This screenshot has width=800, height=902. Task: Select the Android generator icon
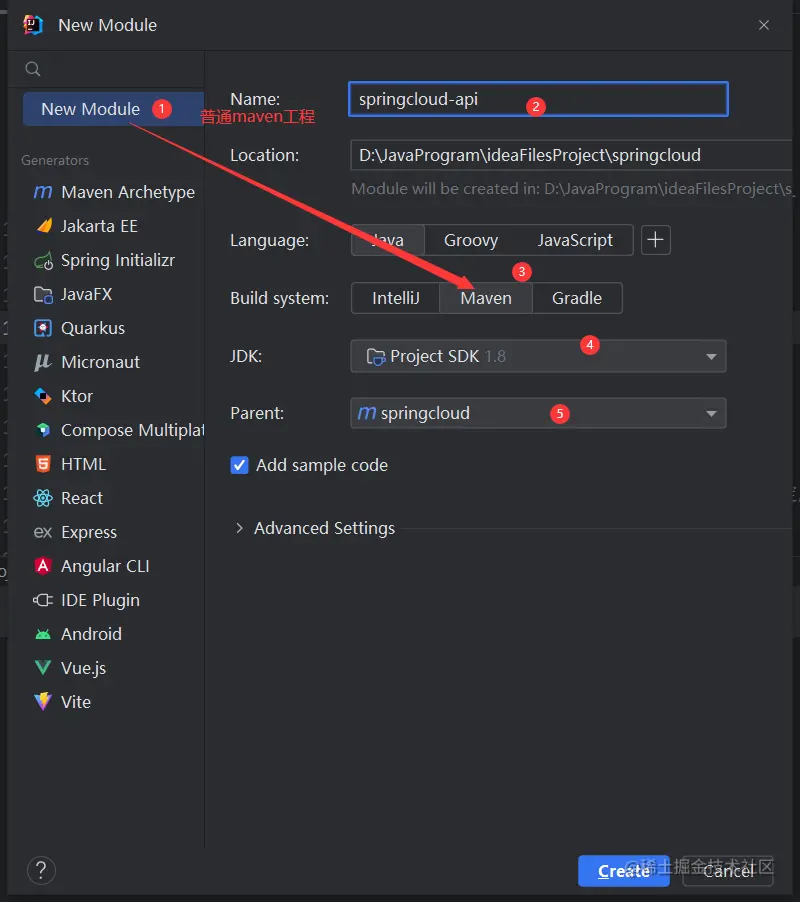click(43, 634)
